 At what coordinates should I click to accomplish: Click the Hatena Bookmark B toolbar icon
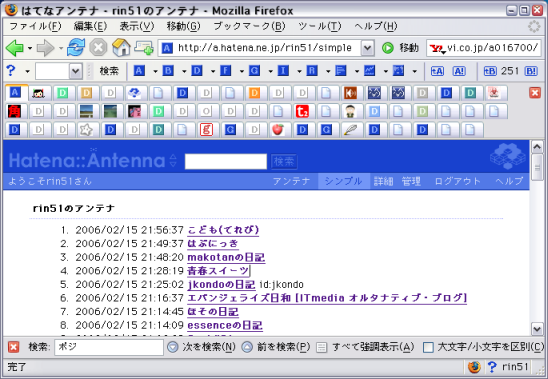point(168,71)
